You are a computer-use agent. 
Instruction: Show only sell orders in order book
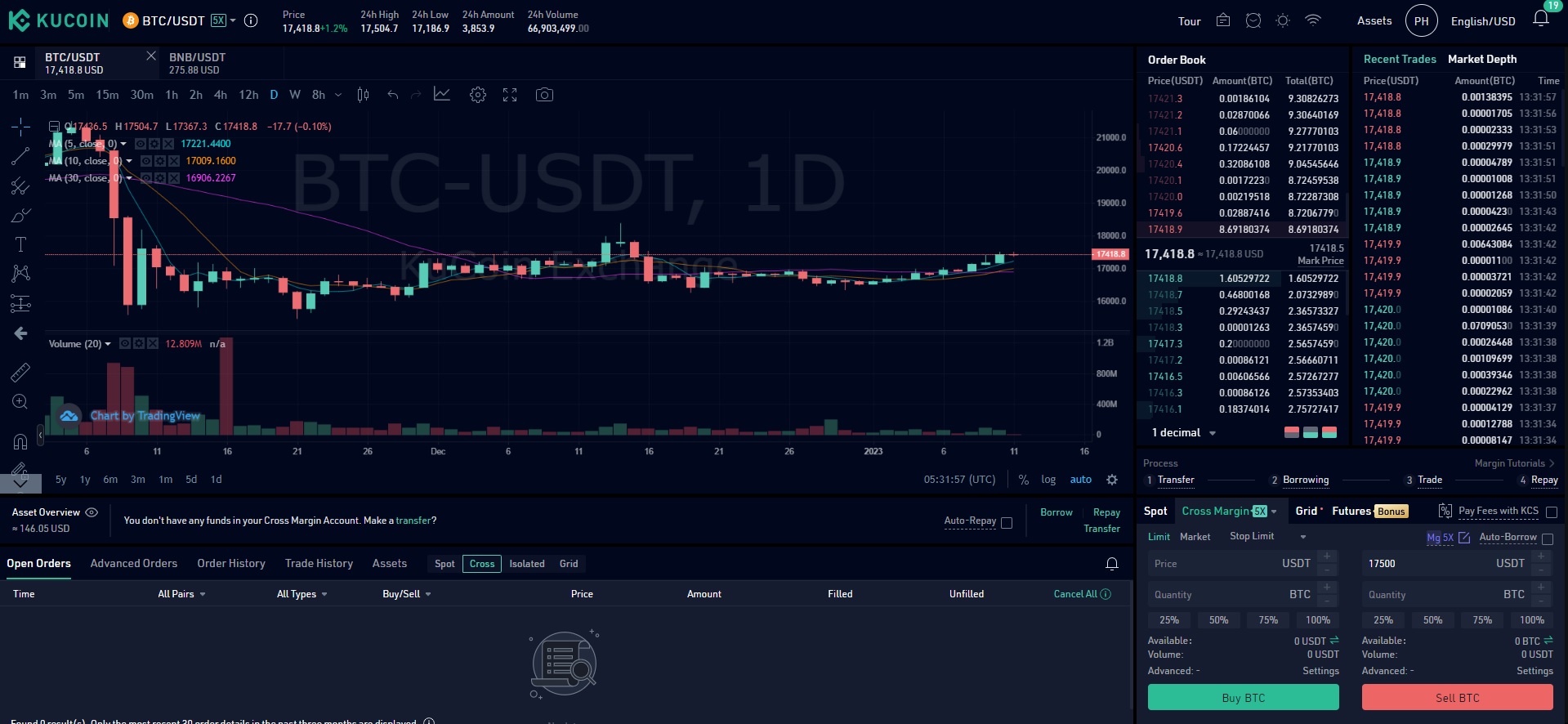tap(1292, 433)
